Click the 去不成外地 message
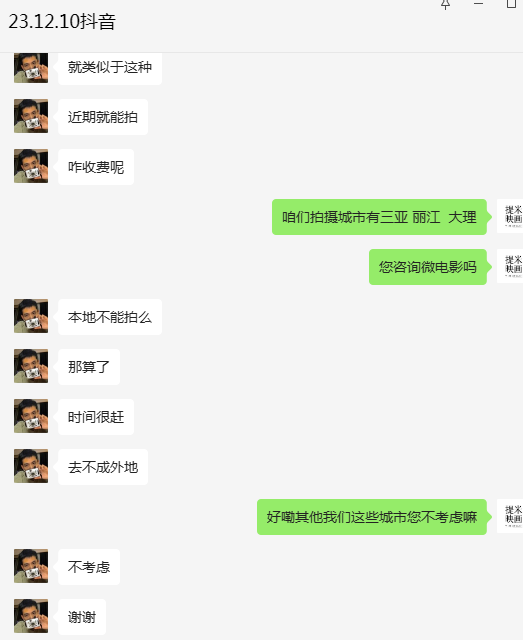The image size is (523, 640). [x=103, y=467]
